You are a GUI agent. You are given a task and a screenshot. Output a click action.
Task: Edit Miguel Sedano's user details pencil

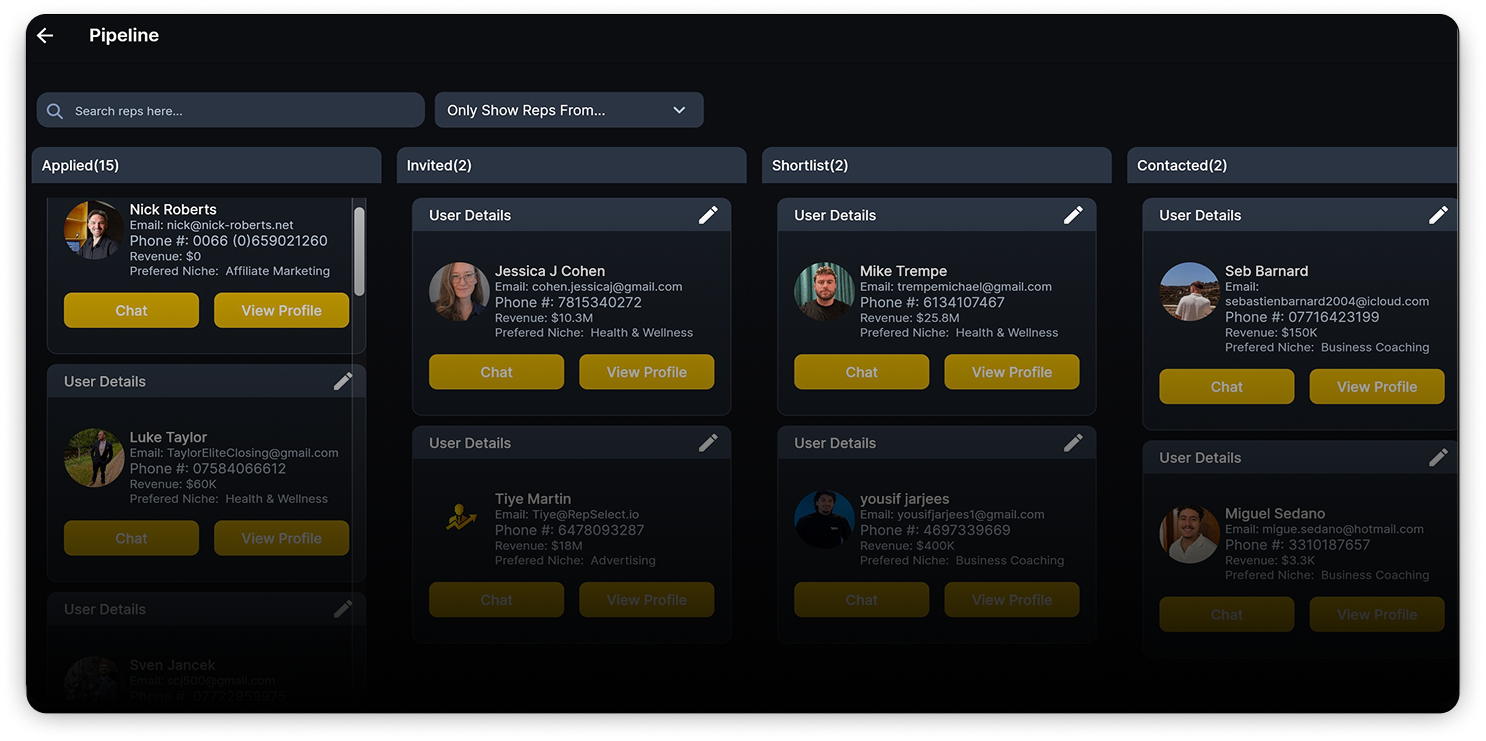(1438, 458)
